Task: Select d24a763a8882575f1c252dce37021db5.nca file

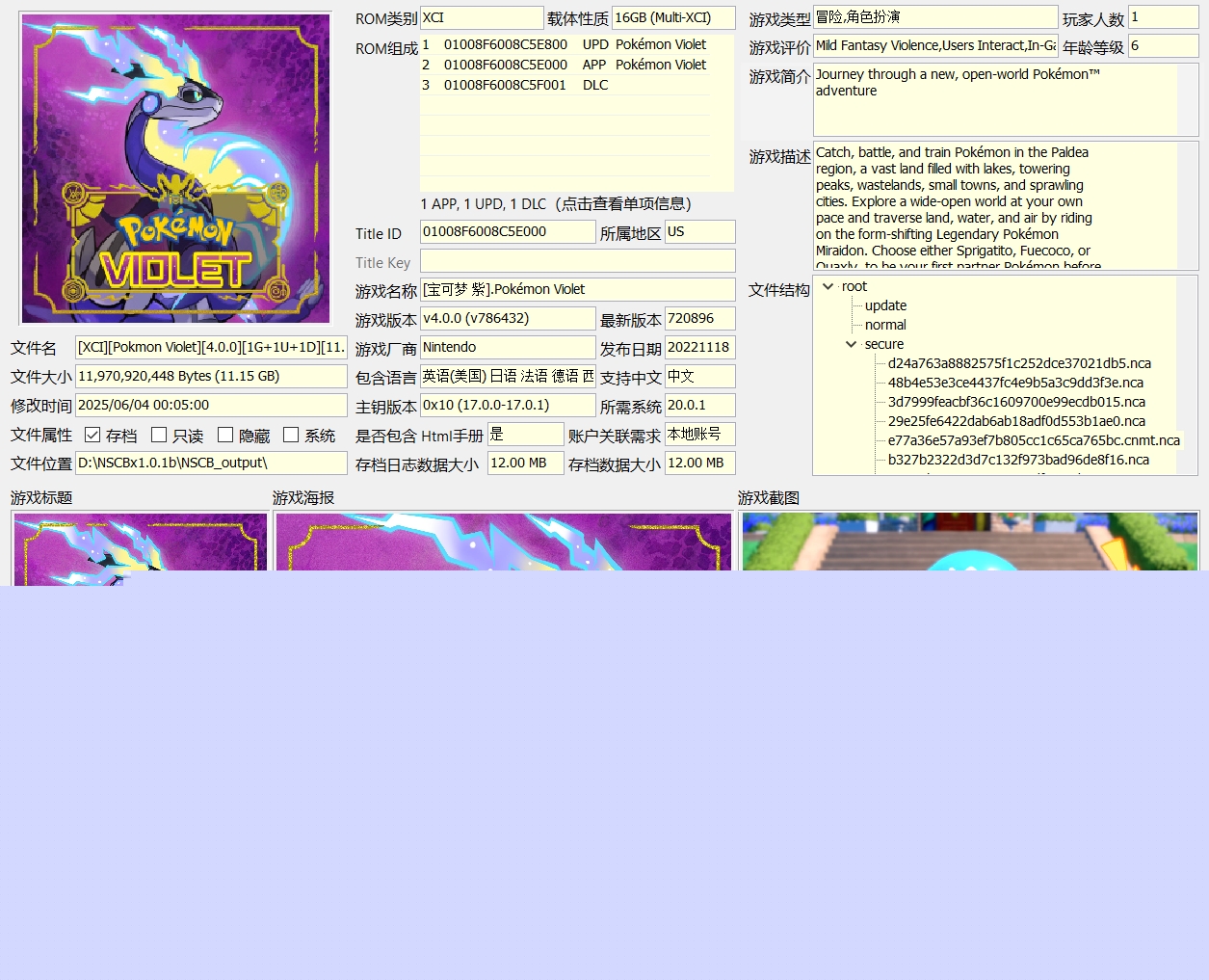Action: point(1019,363)
